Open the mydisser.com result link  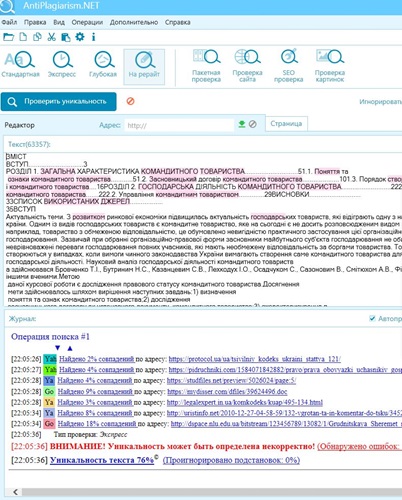pyautogui.click(x=227, y=391)
